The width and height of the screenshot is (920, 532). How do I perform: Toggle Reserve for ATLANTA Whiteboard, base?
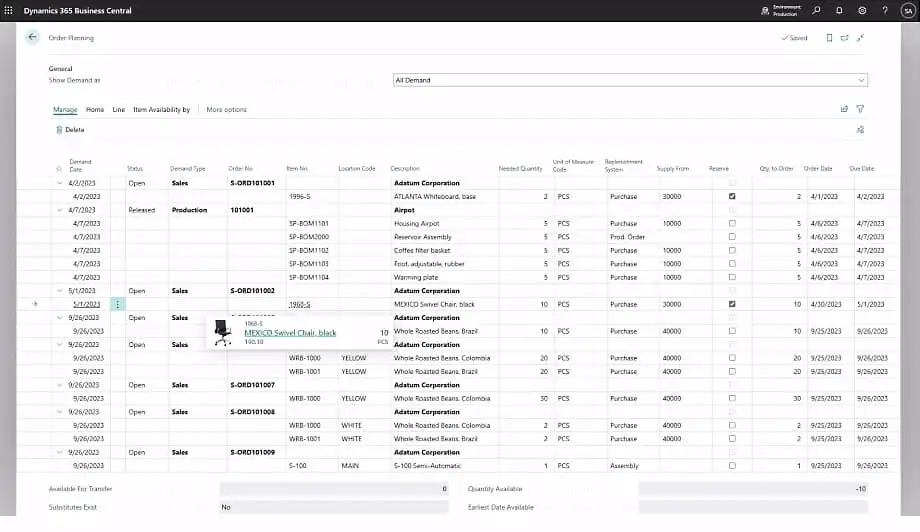pyautogui.click(x=732, y=196)
